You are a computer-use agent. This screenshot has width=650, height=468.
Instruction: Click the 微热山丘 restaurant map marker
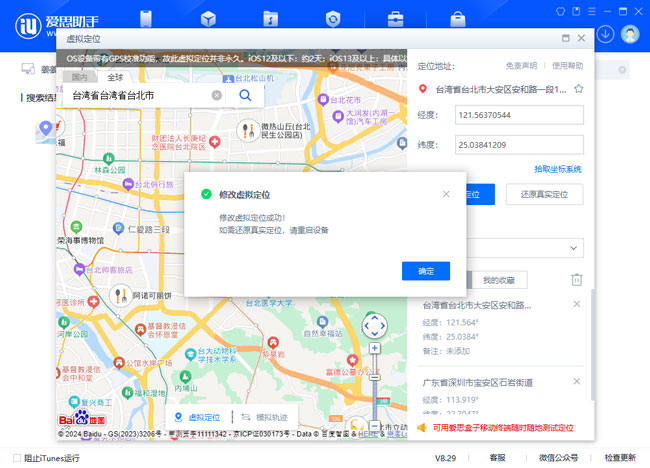coord(248,130)
